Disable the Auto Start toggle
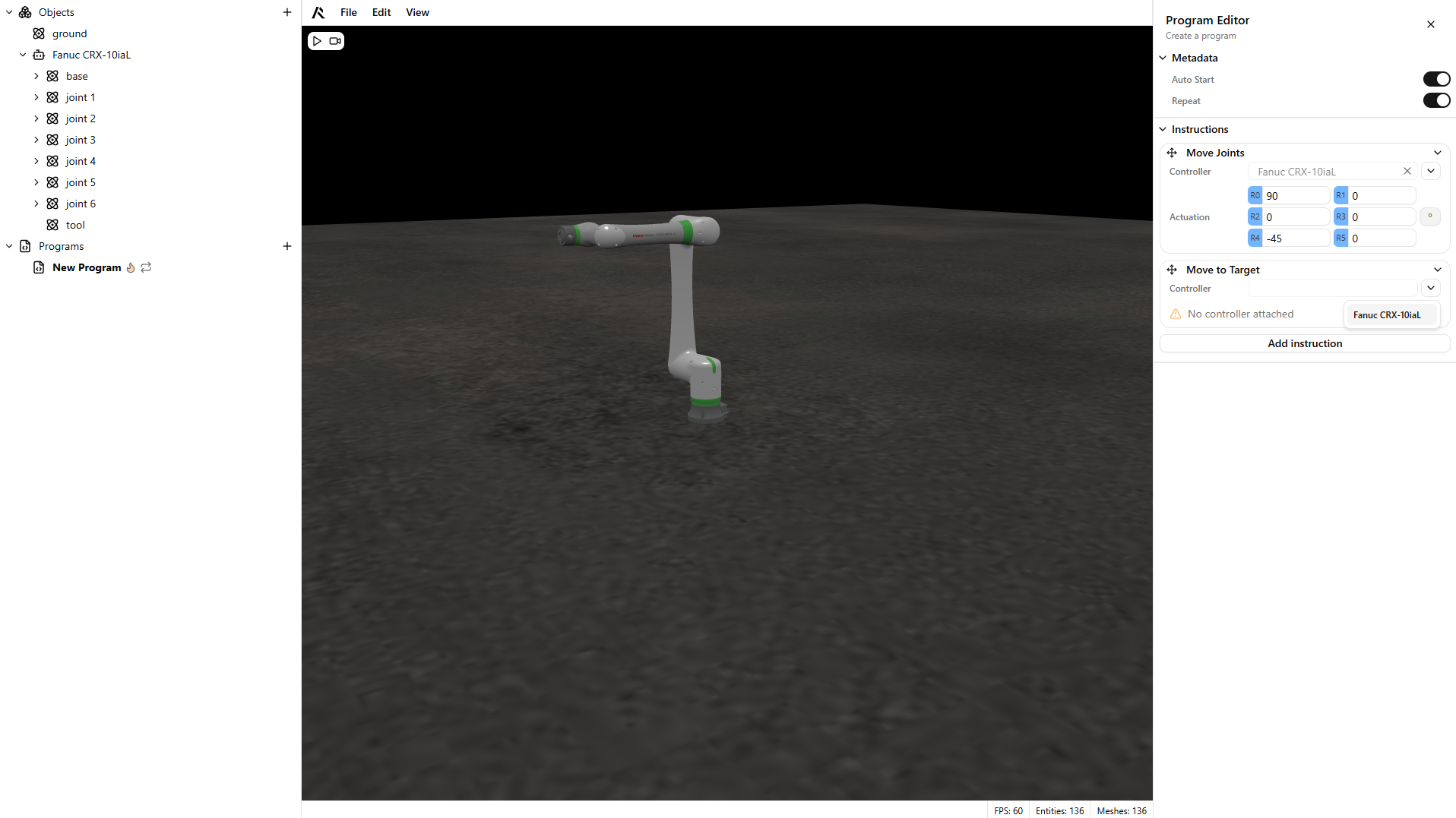 pyautogui.click(x=1435, y=79)
